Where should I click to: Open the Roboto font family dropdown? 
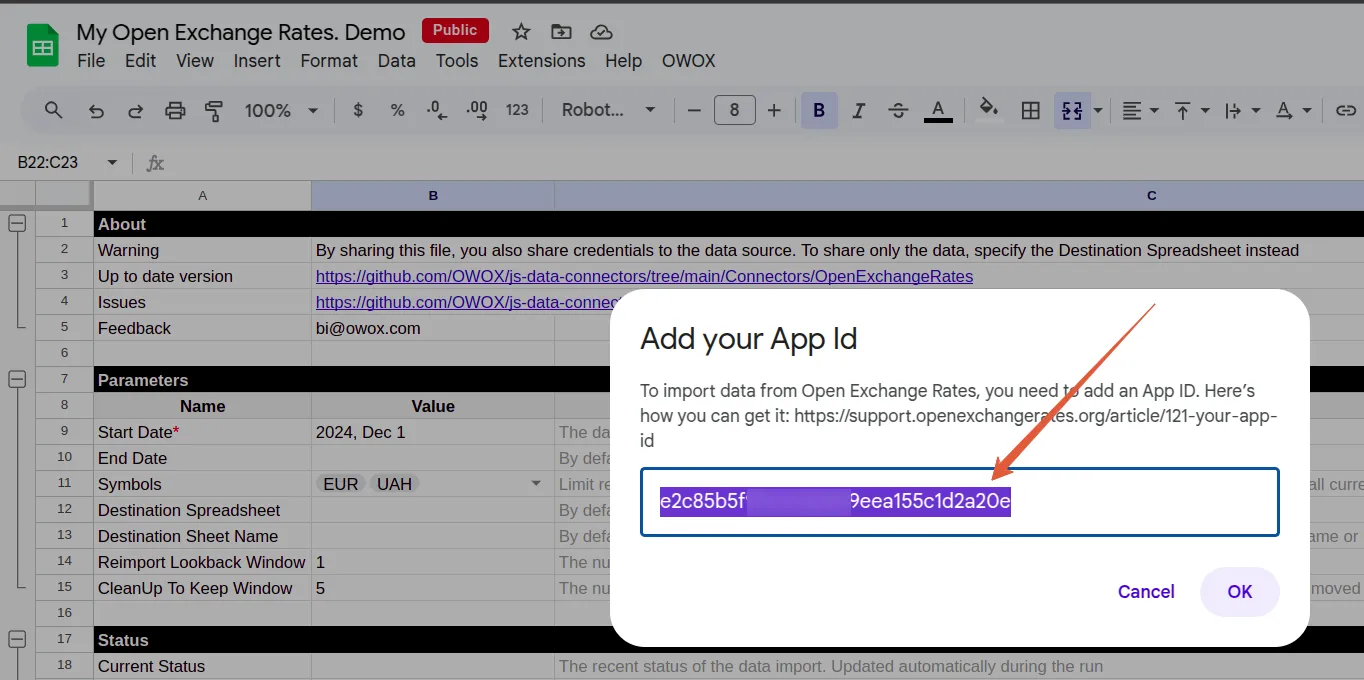coord(608,110)
